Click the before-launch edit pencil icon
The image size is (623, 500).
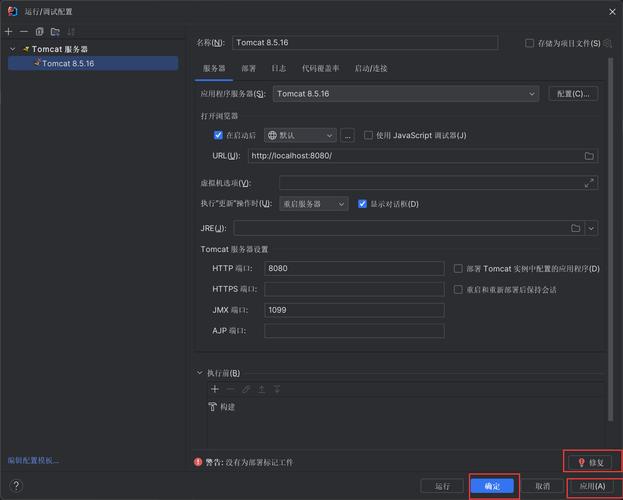click(x=246, y=389)
